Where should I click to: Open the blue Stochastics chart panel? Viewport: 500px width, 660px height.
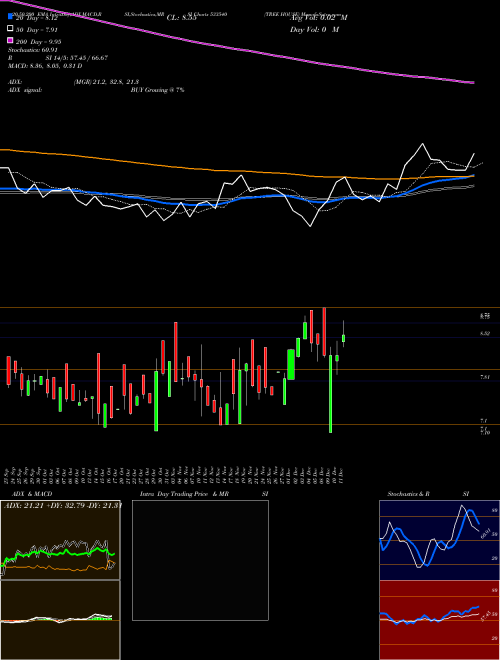(x=439, y=540)
